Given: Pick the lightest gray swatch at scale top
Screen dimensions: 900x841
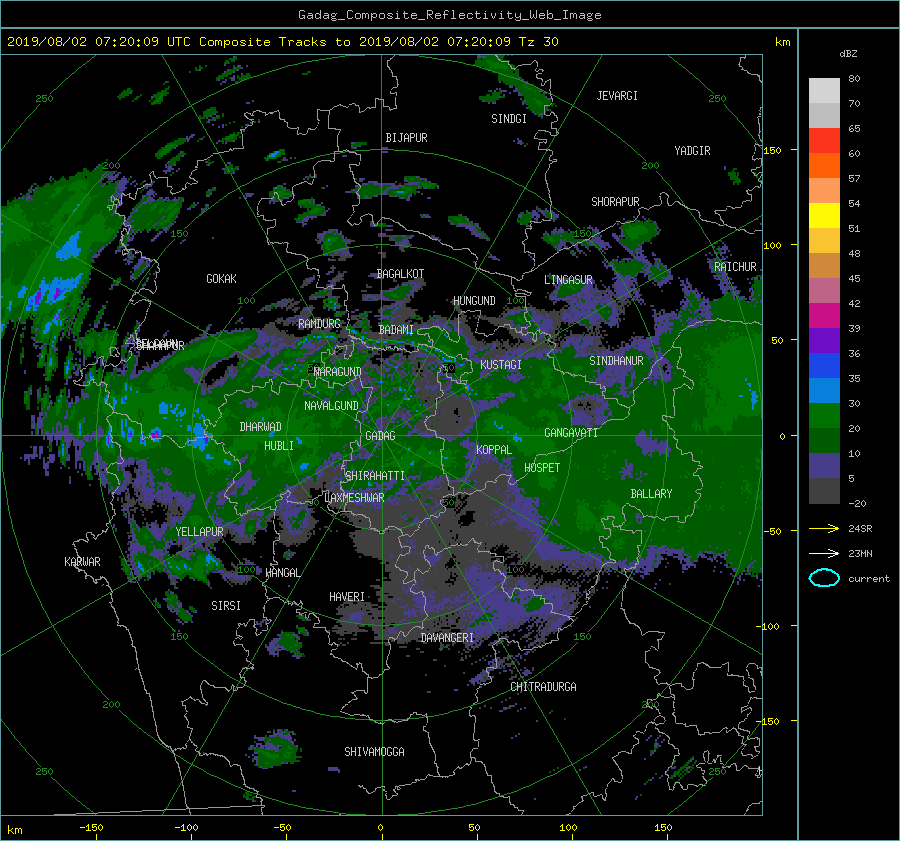Looking at the screenshot, I should (824, 91).
